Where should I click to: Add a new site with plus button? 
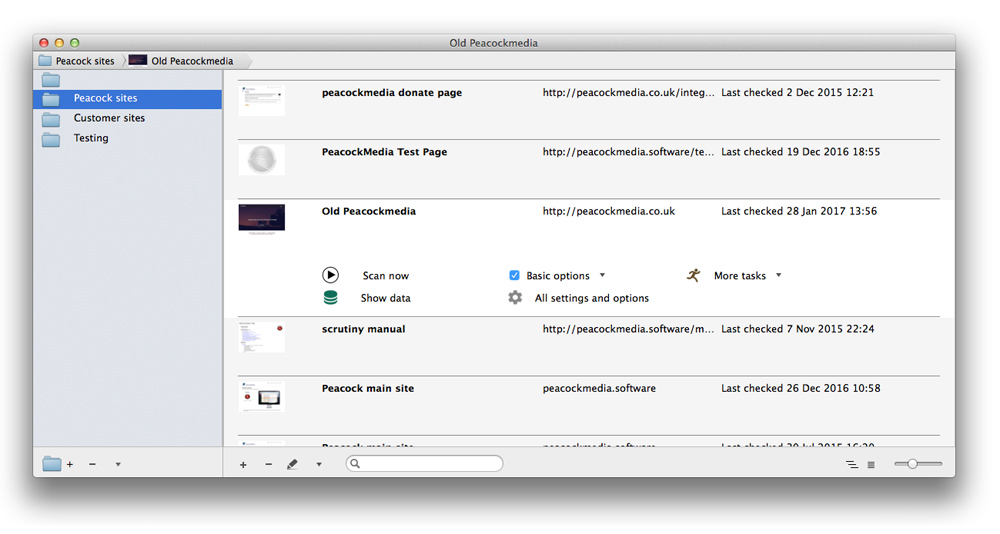243,464
